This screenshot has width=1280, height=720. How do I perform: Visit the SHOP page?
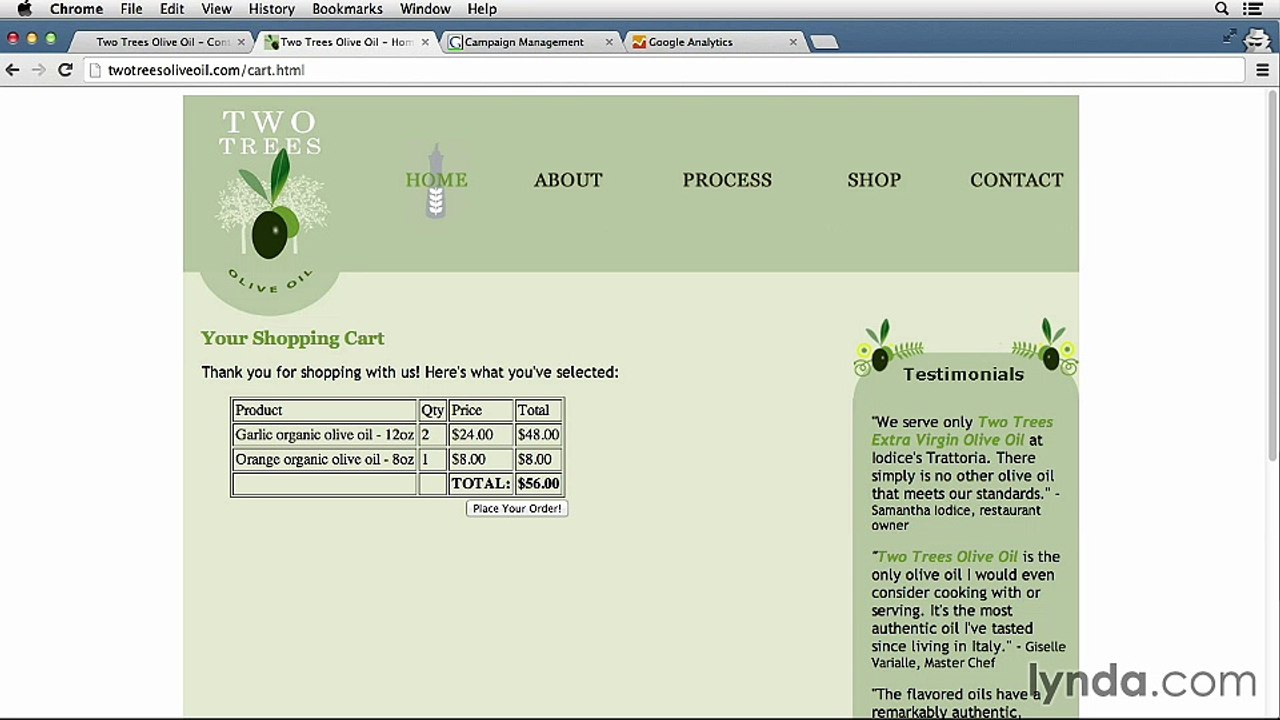[x=874, y=180]
